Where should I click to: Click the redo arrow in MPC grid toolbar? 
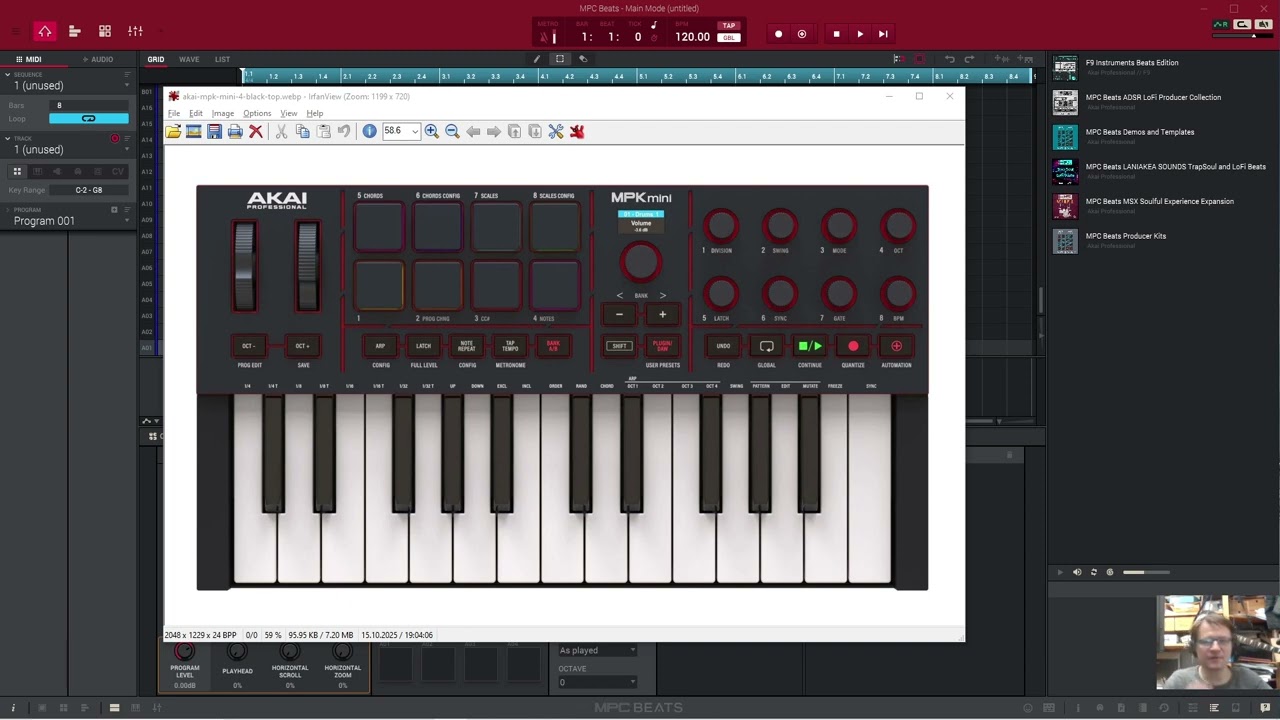coord(969,59)
